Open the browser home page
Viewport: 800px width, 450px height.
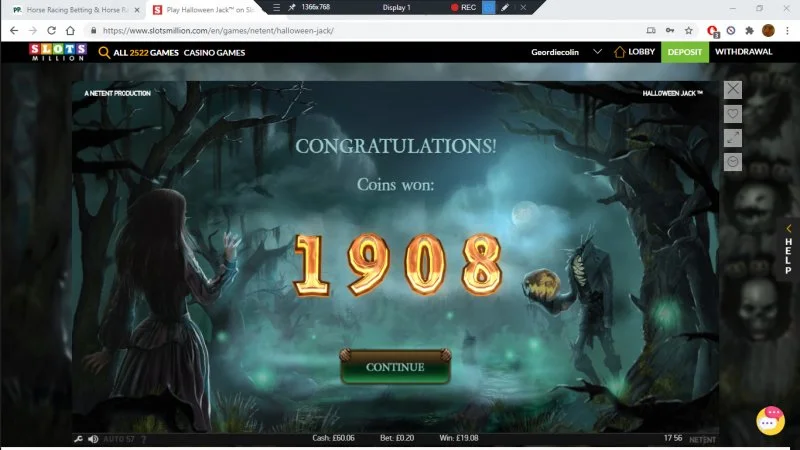(70, 31)
